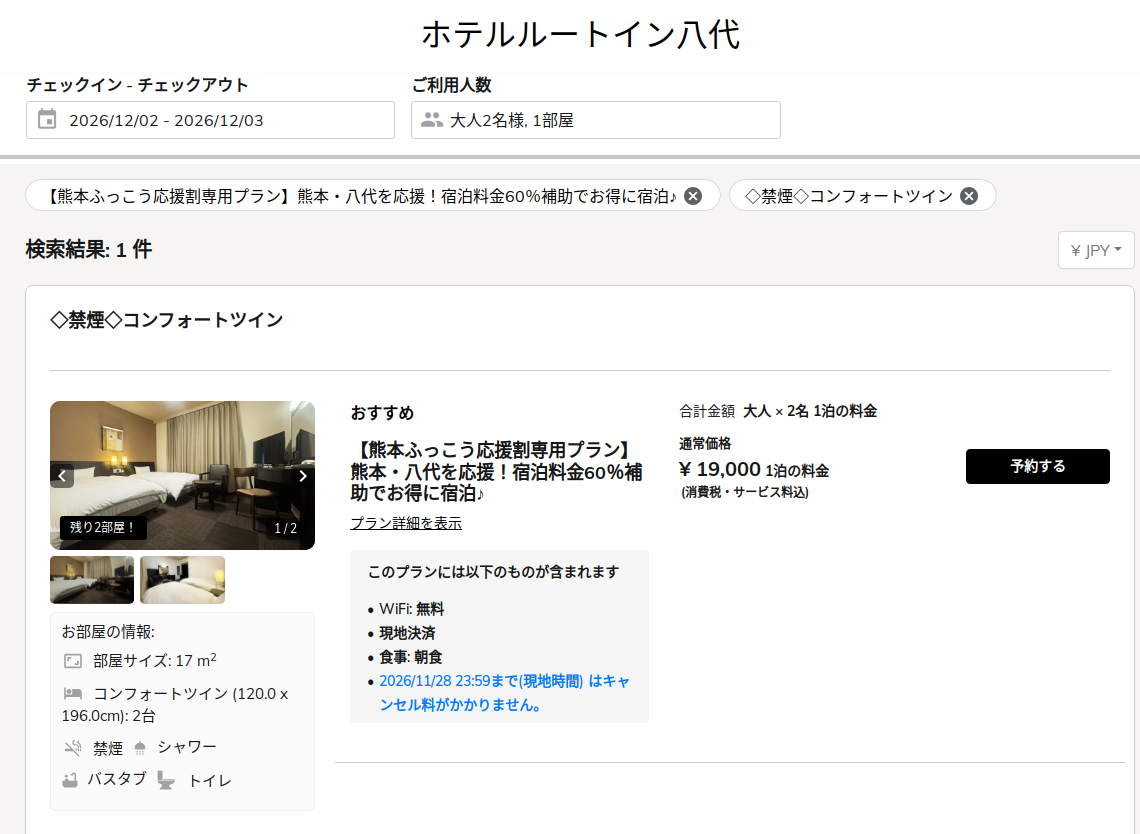
Task: Select the 熊本ふっこう応援割専用プラン filter chip text
Action: 359,196
